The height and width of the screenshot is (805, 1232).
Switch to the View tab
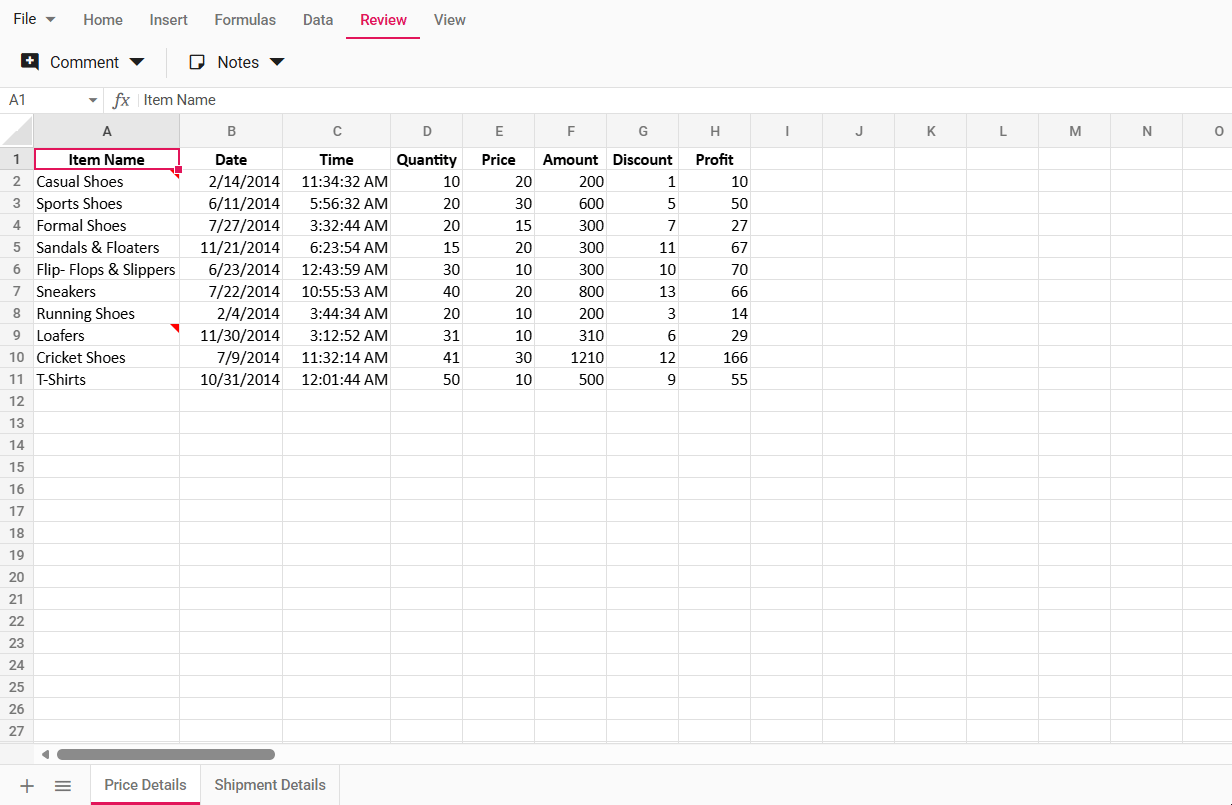click(449, 19)
